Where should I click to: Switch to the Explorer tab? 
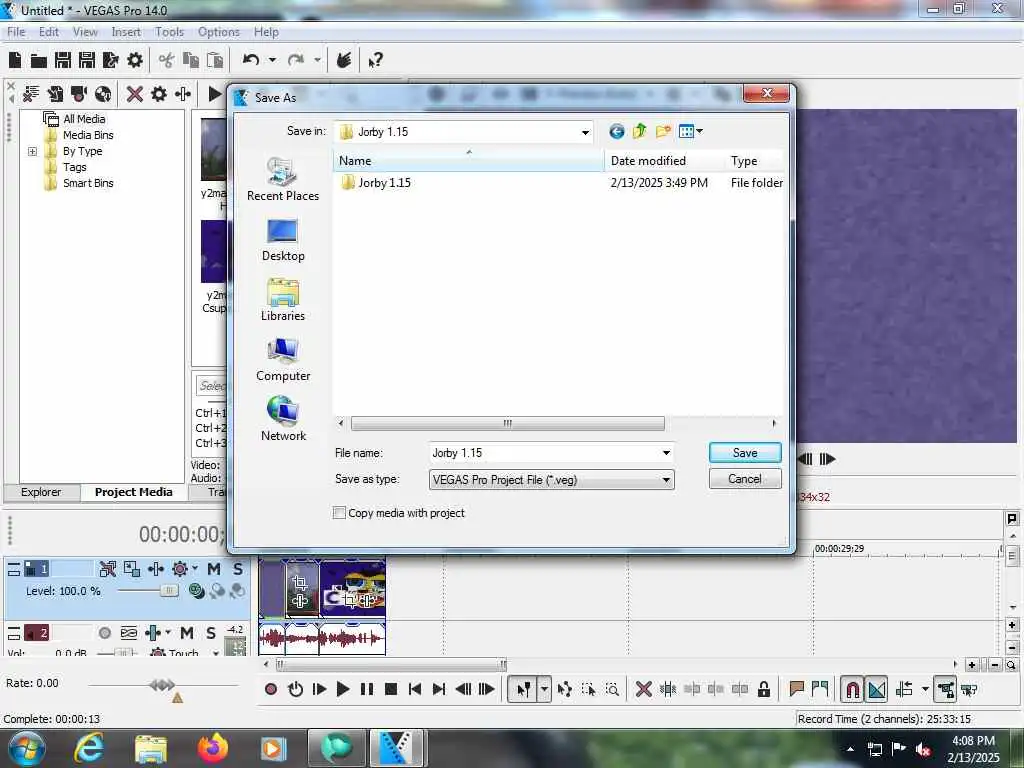coord(40,492)
